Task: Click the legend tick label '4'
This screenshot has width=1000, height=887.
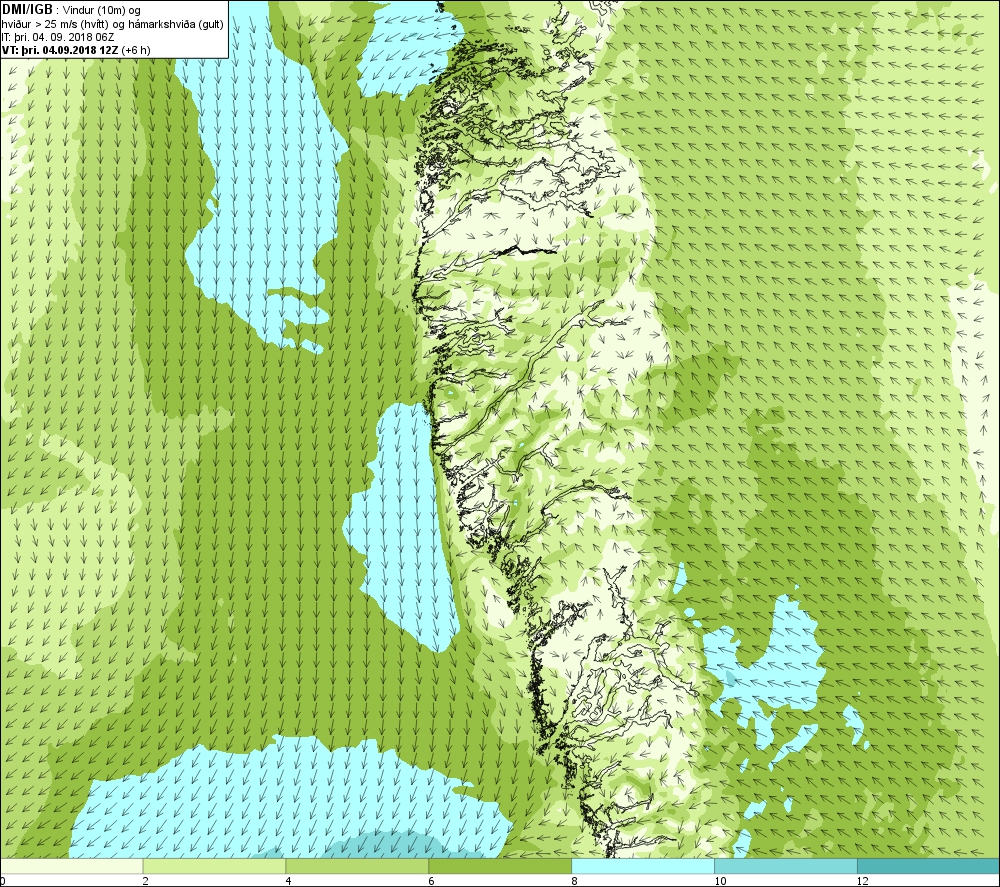Action: [x=289, y=881]
